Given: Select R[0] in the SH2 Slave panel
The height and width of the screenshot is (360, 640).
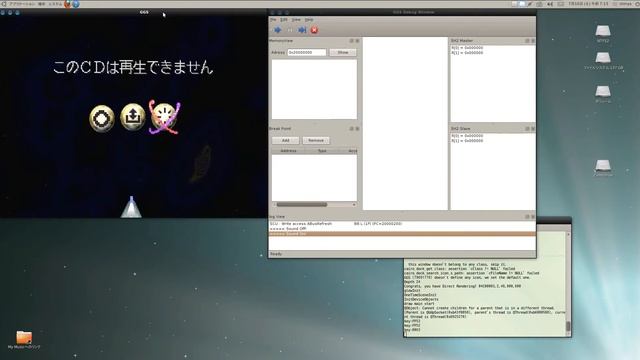Looking at the screenshot, I should pos(467,136).
